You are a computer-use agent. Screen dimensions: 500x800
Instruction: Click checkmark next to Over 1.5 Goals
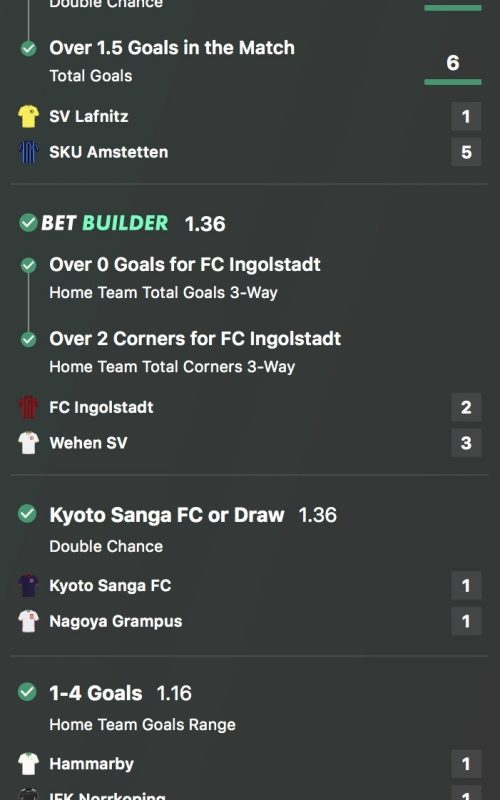29,48
